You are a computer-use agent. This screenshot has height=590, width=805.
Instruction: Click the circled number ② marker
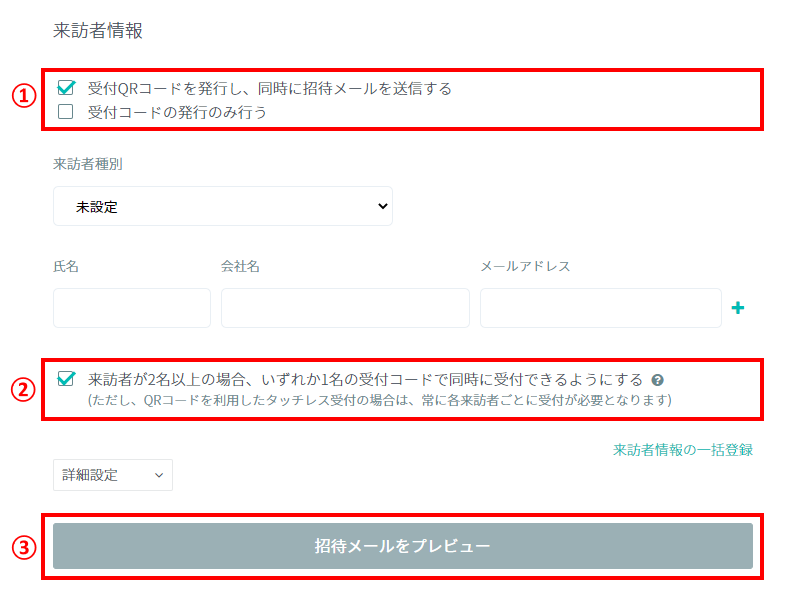pos(24,389)
